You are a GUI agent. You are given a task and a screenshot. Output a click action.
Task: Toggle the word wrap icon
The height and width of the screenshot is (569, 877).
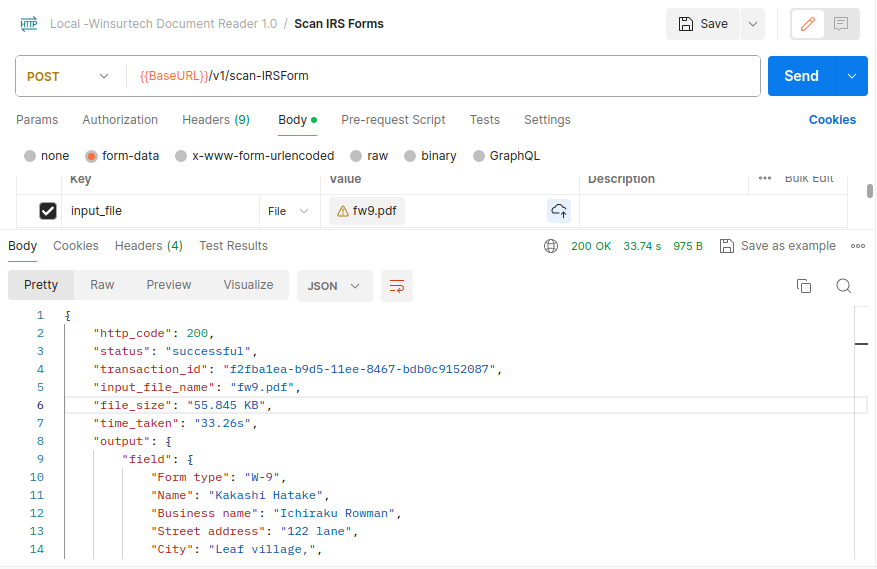[397, 286]
